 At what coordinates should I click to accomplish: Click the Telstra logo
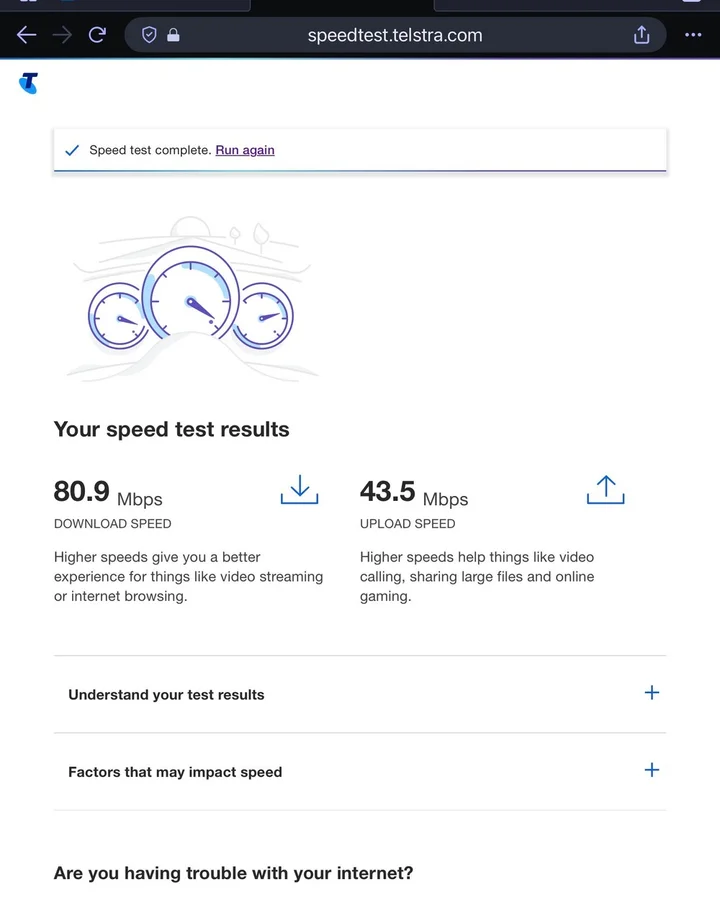pyautogui.click(x=28, y=83)
